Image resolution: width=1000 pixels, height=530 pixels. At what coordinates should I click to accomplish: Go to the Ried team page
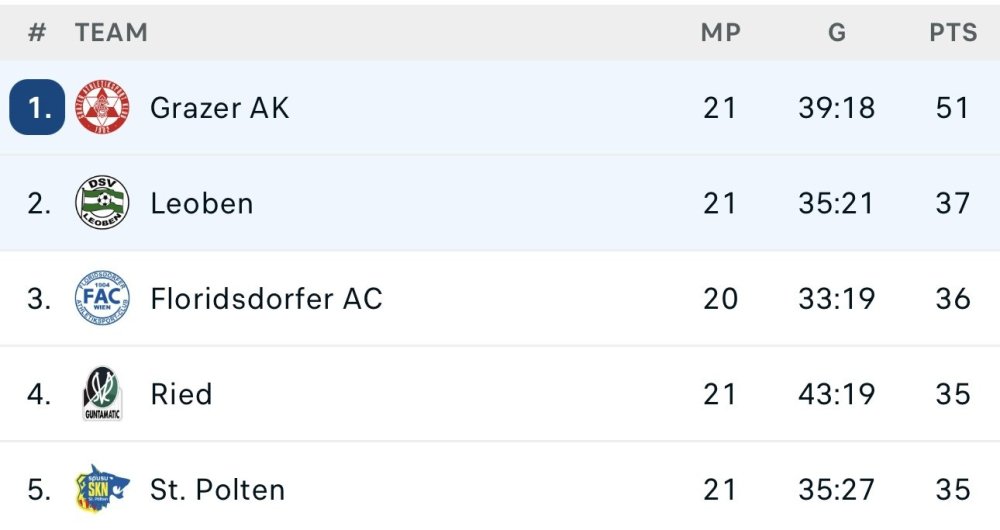point(181,394)
